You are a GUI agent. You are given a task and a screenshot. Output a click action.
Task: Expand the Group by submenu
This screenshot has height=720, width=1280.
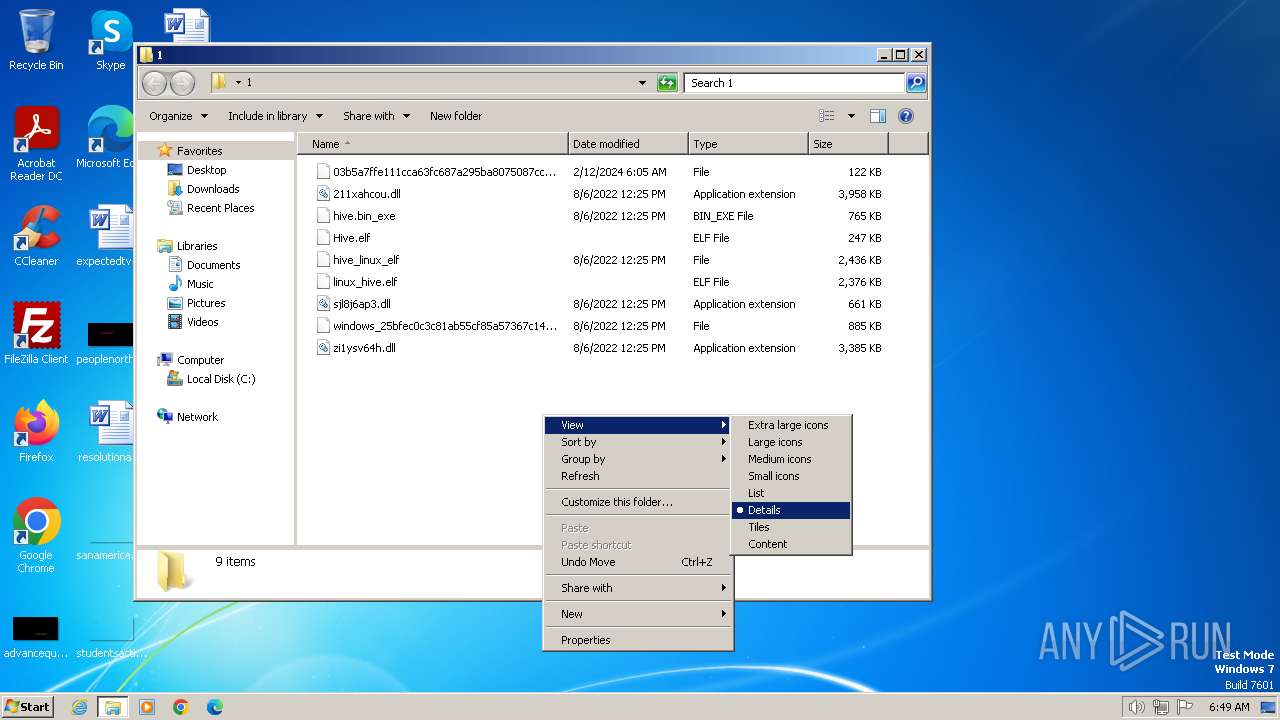coord(638,459)
